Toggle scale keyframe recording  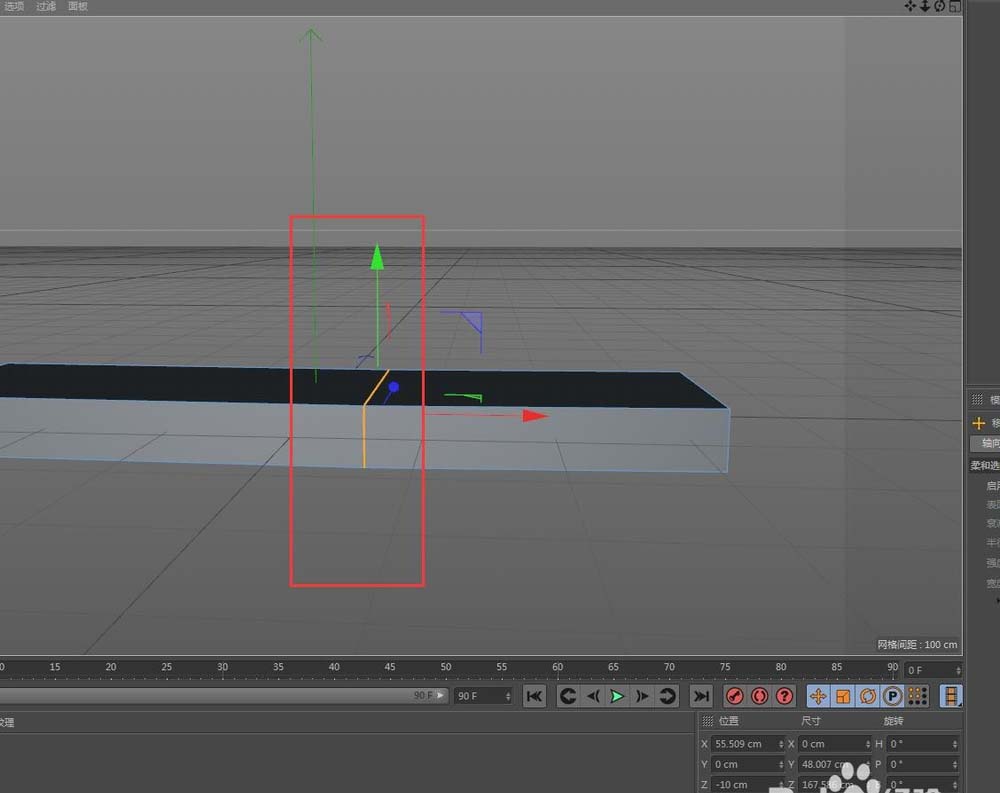click(844, 696)
